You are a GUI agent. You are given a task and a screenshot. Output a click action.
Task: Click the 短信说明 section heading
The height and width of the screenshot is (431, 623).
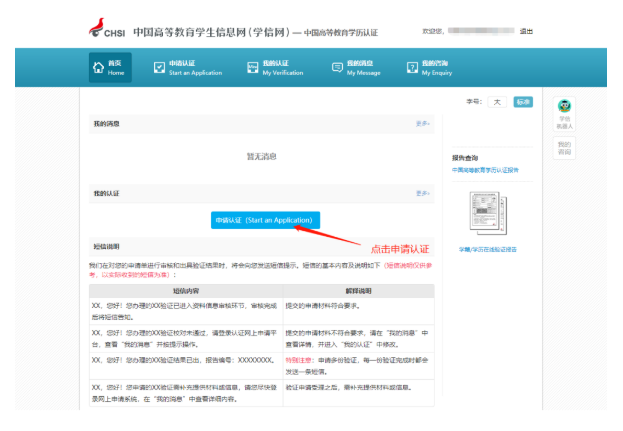[106, 247]
